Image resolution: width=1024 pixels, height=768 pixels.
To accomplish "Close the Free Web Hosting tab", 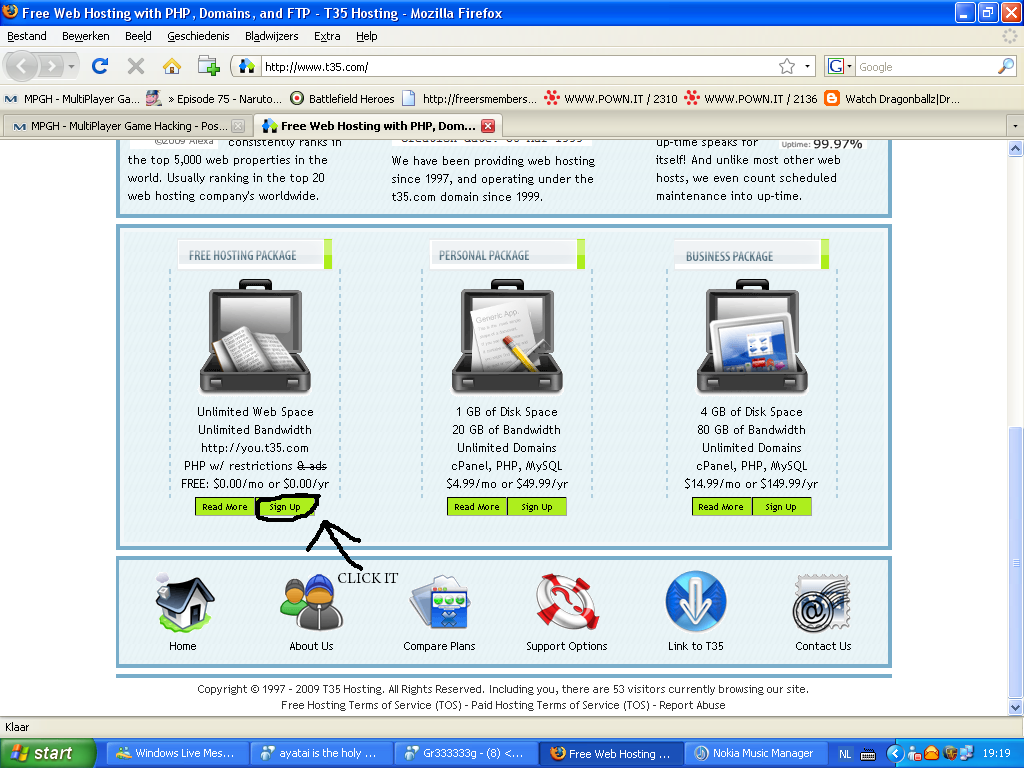I will (x=488, y=126).
